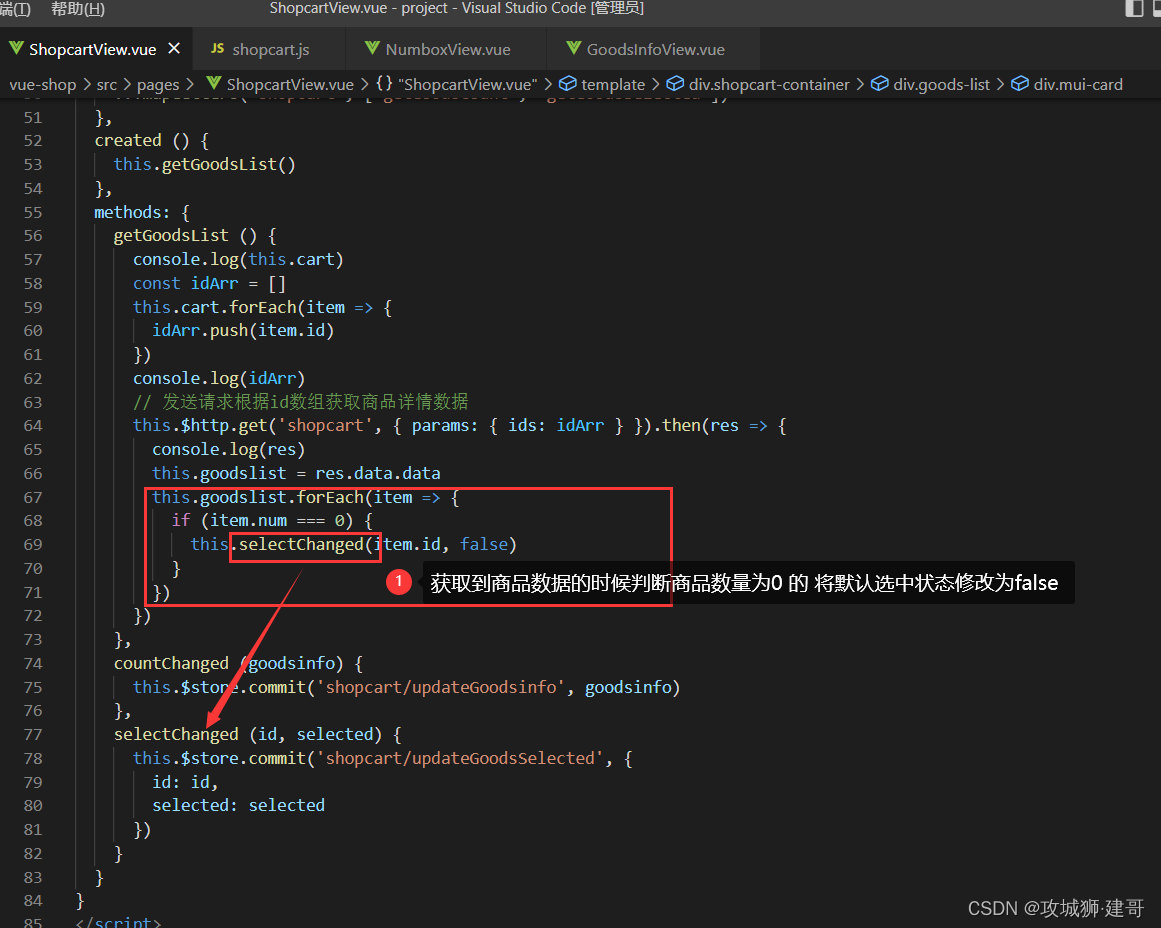Close the ShopcartView.vue tab
The width and height of the screenshot is (1161, 928).
174,48
